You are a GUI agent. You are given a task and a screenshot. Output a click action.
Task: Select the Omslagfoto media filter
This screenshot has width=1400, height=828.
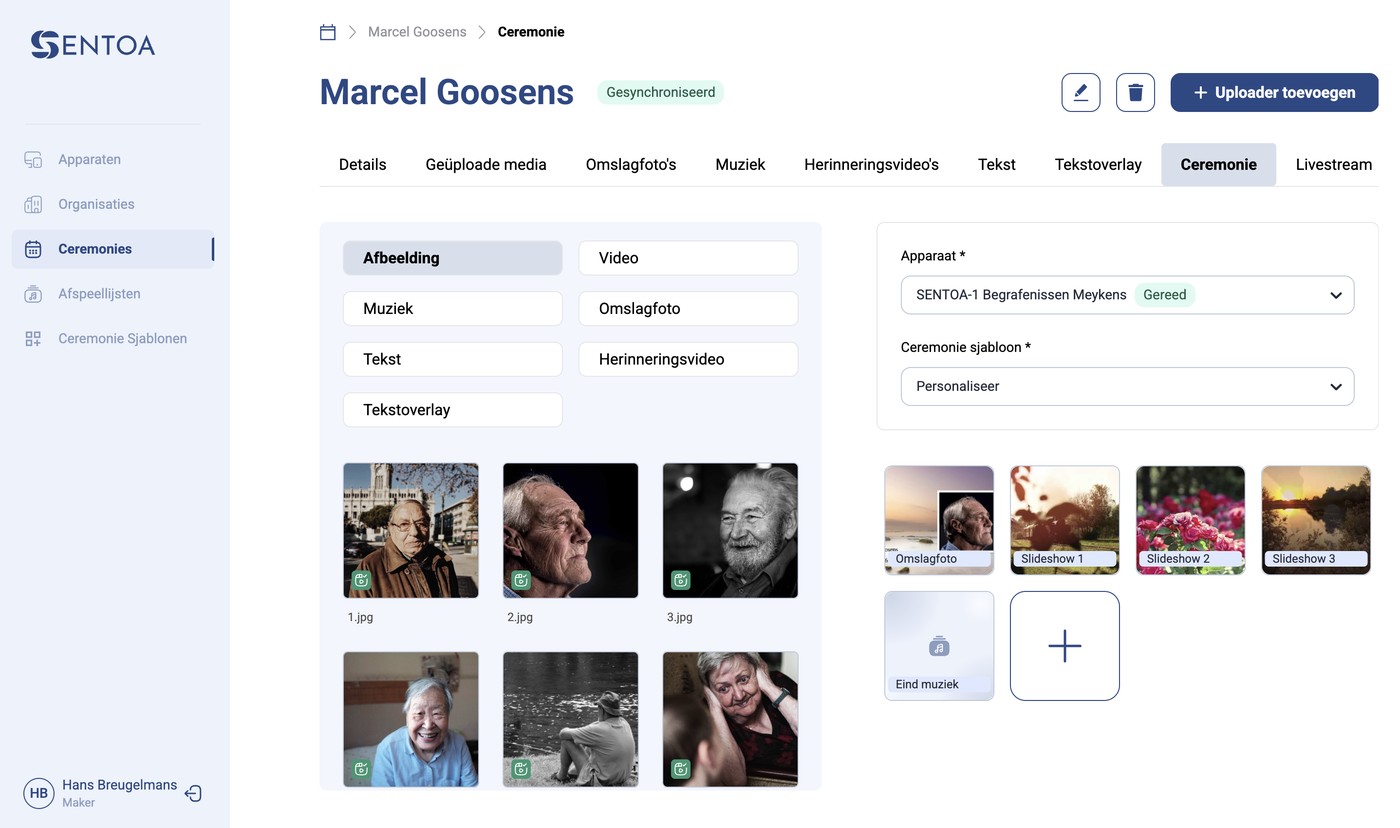[688, 309]
